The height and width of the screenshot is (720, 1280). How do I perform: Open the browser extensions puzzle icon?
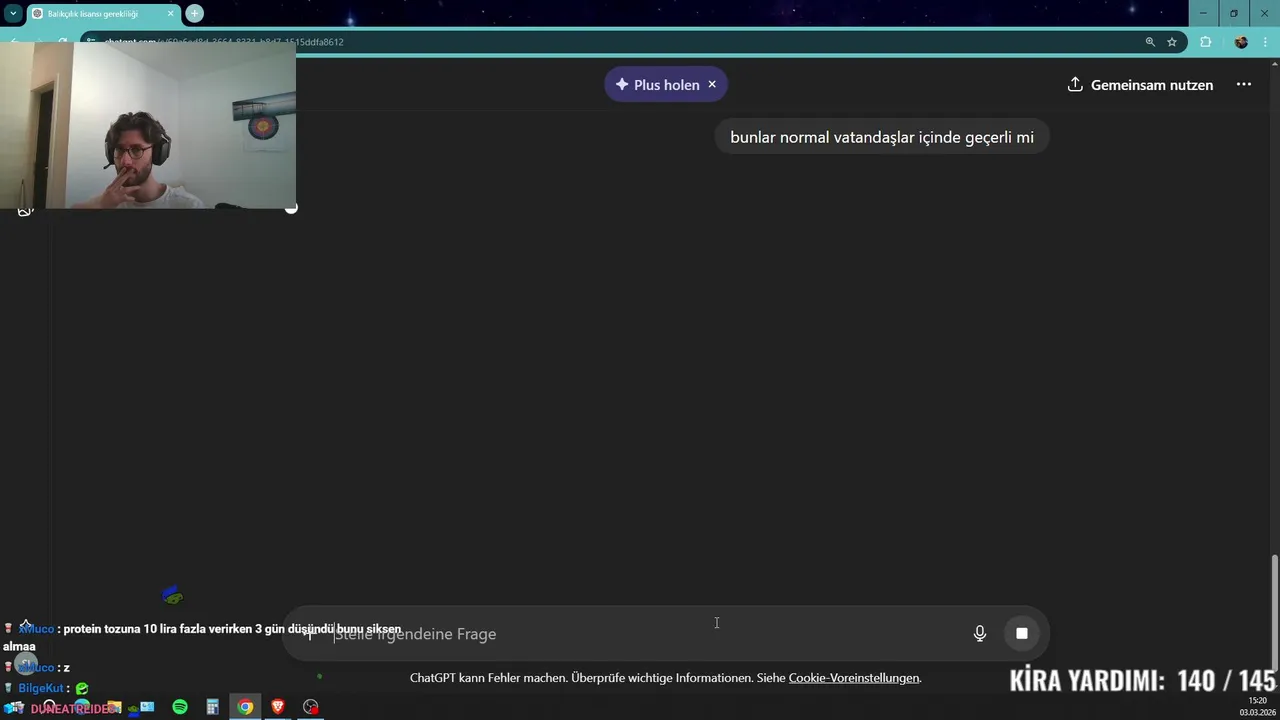[x=1205, y=42]
